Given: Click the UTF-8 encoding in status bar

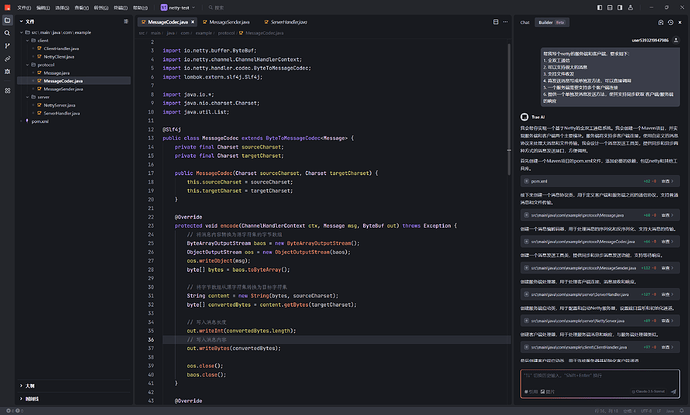Looking at the screenshot, I should [646, 411].
